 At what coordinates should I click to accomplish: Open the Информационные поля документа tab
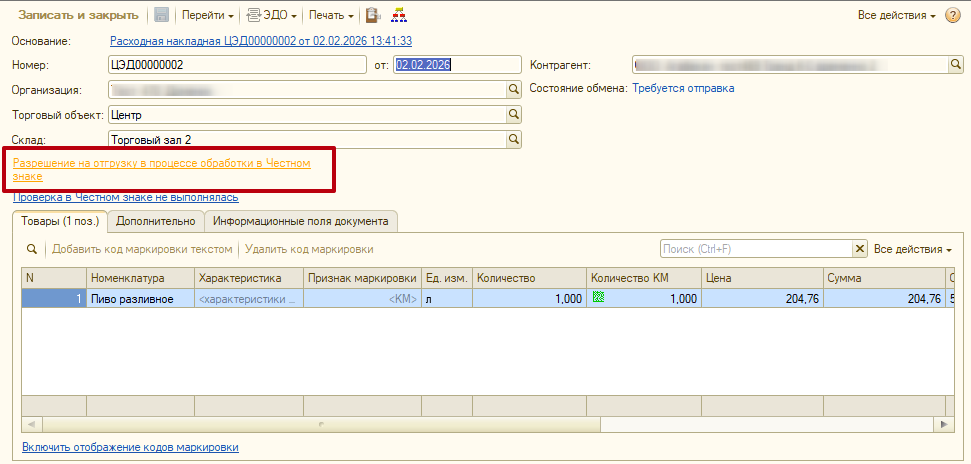tap(301, 221)
